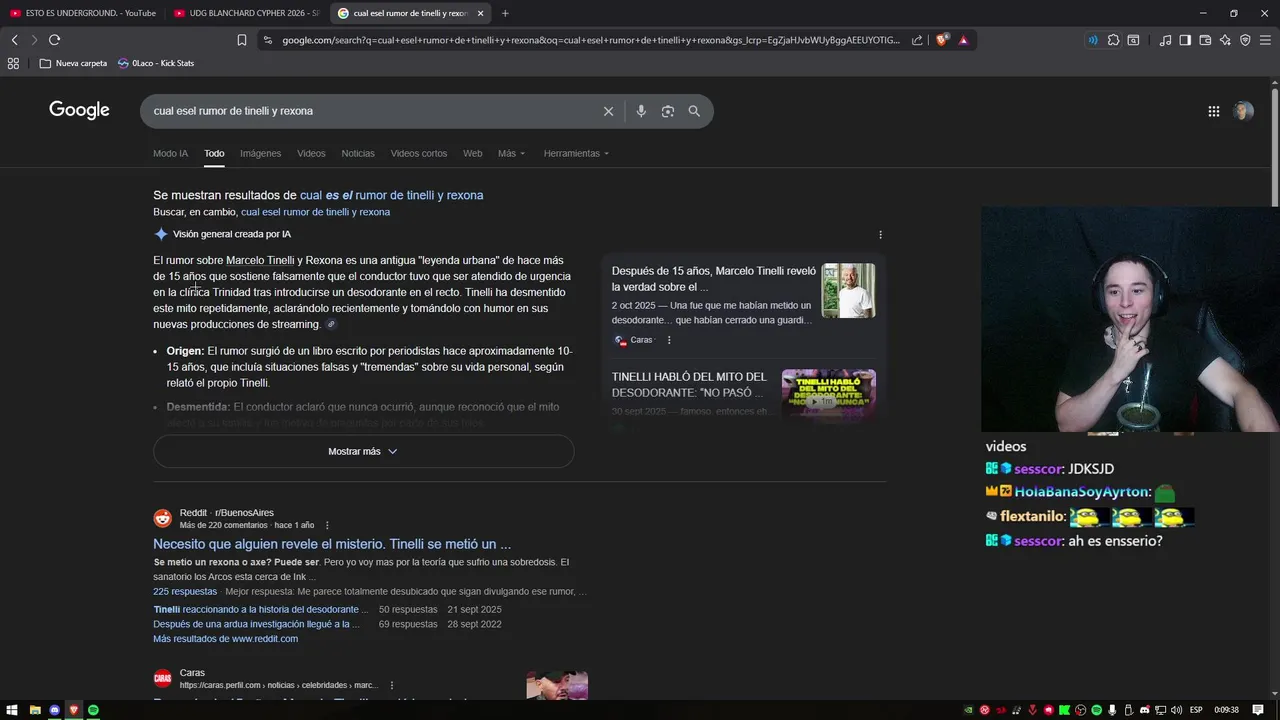Click the AI overview citation link chip
This screenshot has height=720, width=1280.
(x=331, y=324)
